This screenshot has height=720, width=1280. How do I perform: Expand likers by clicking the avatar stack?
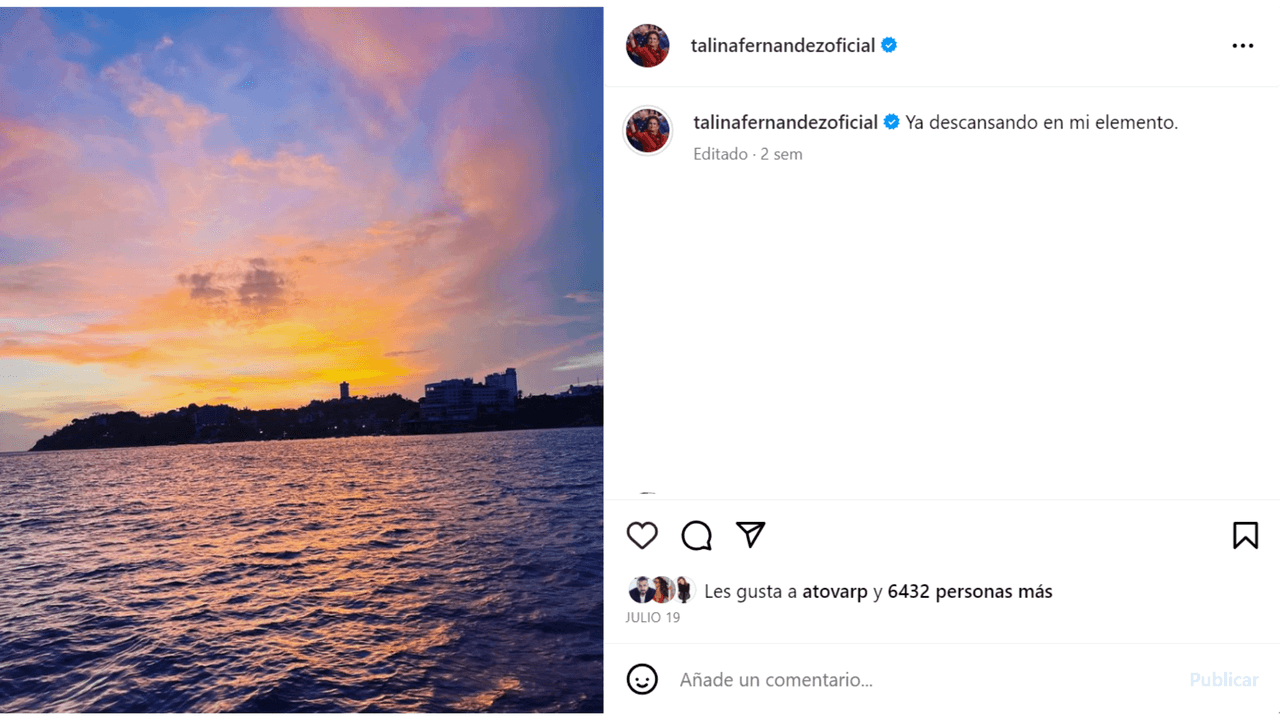click(660, 590)
